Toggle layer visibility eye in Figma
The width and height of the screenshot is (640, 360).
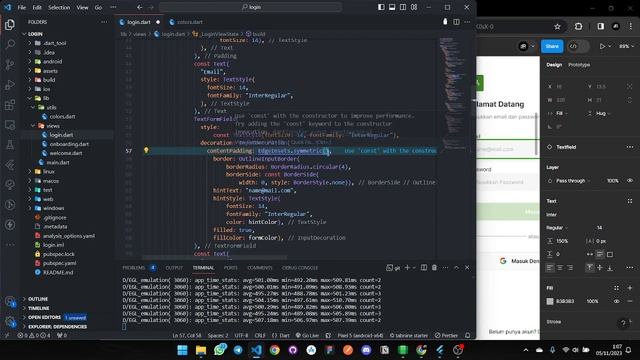[630, 180]
